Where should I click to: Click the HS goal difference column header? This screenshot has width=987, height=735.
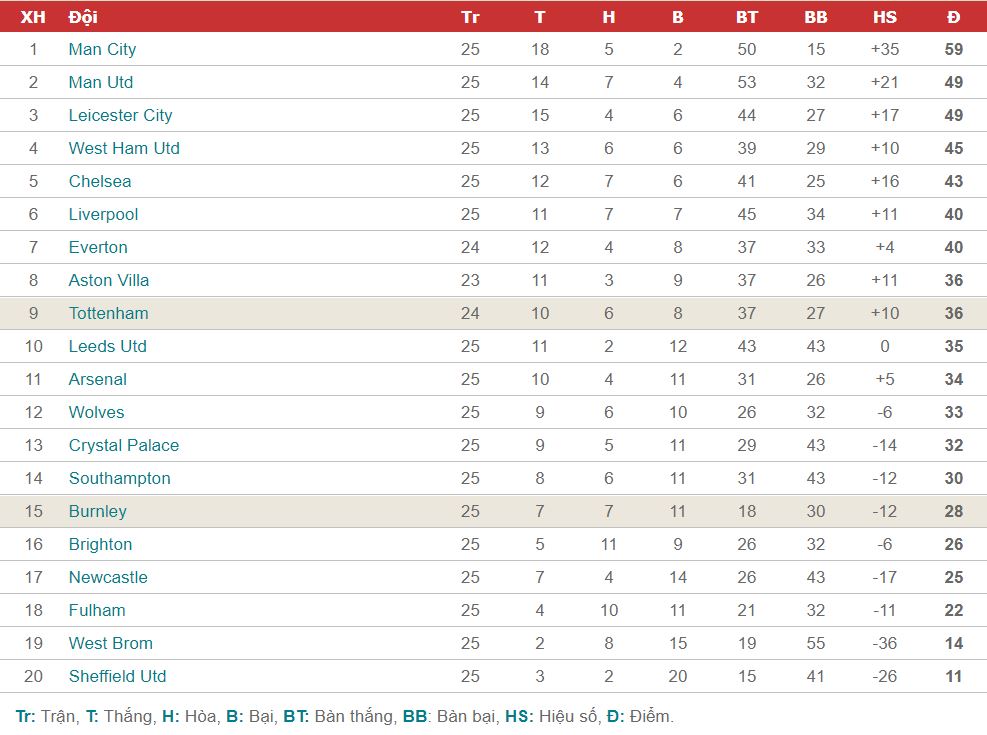(x=884, y=17)
